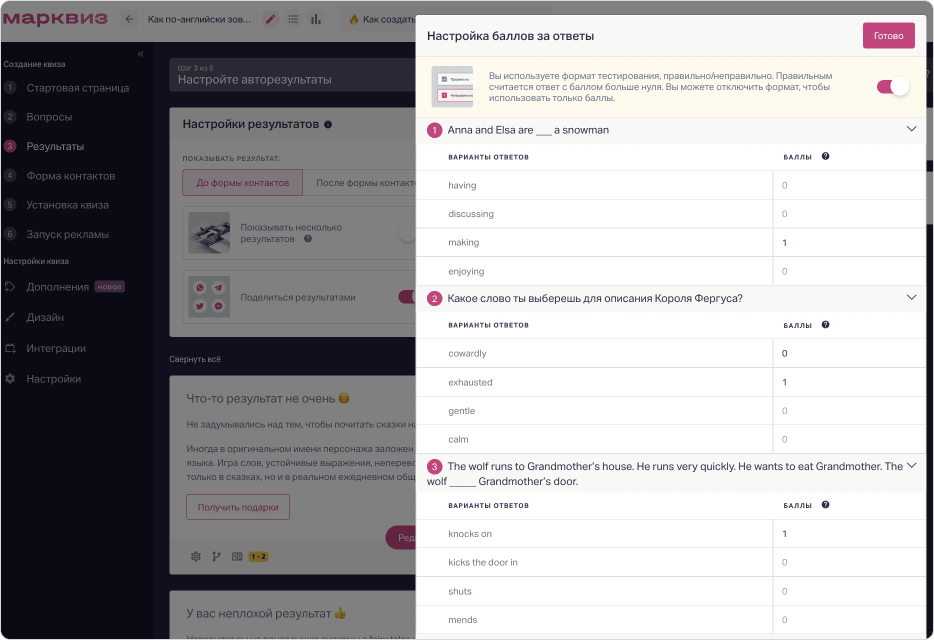This screenshot has height=640, width=934.
Task: Enable Показывать несколько результатов switch
Action: 406,234
